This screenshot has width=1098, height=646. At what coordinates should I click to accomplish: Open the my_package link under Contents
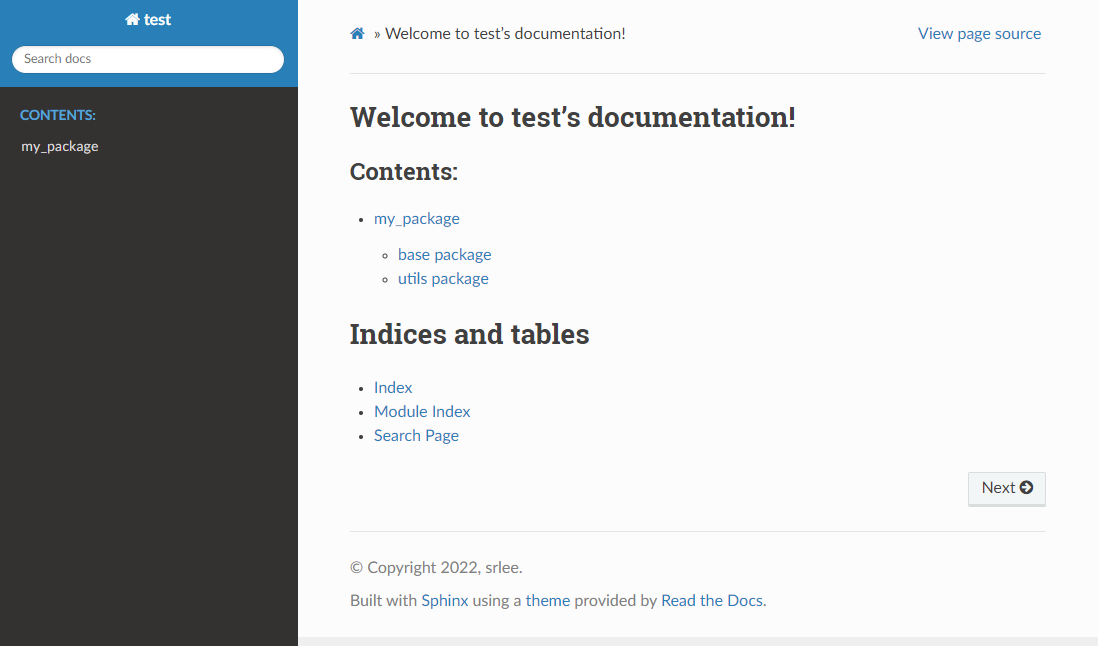[417, 219]
